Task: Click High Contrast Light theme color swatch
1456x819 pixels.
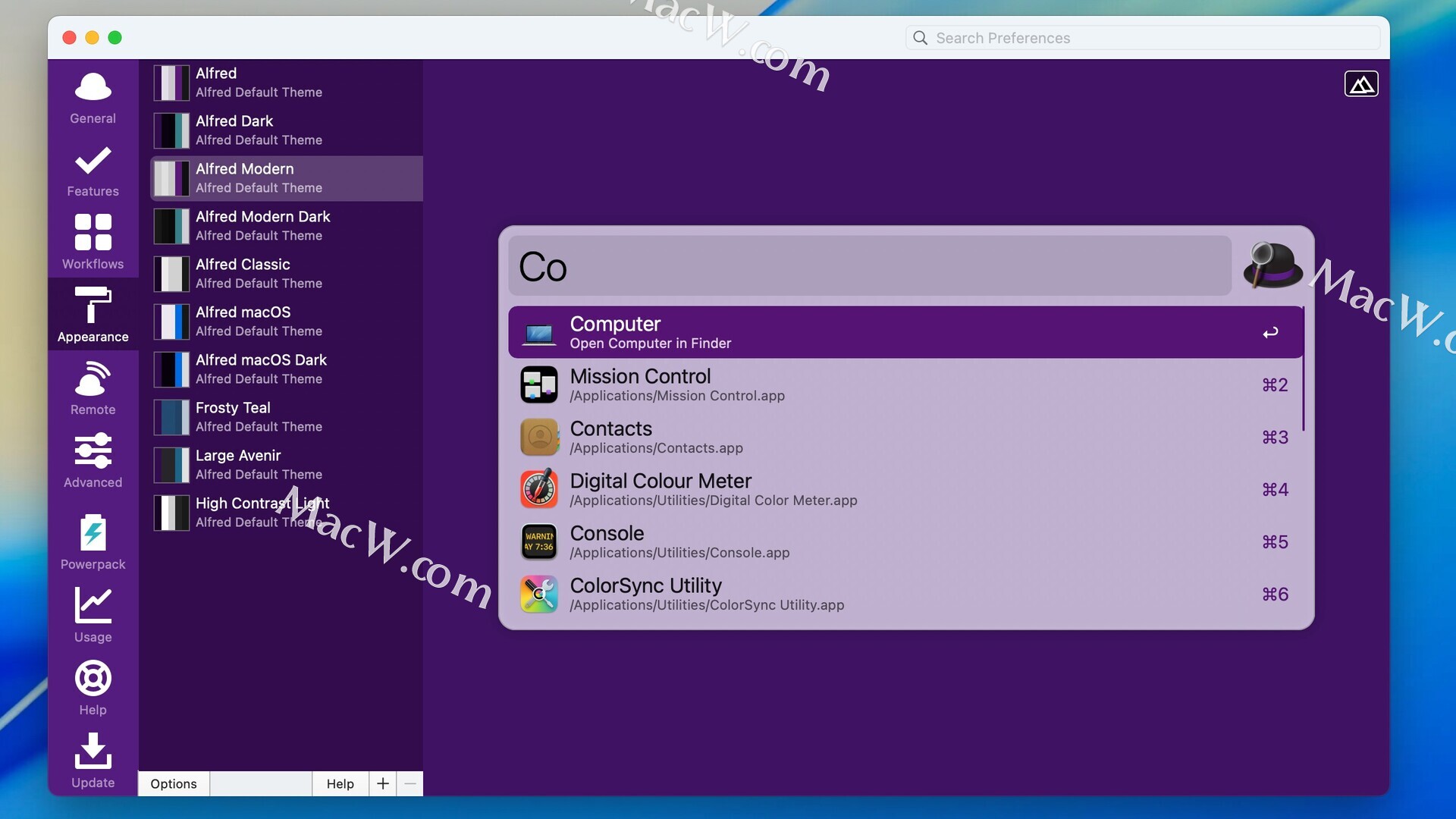Action: pos(171,513)
